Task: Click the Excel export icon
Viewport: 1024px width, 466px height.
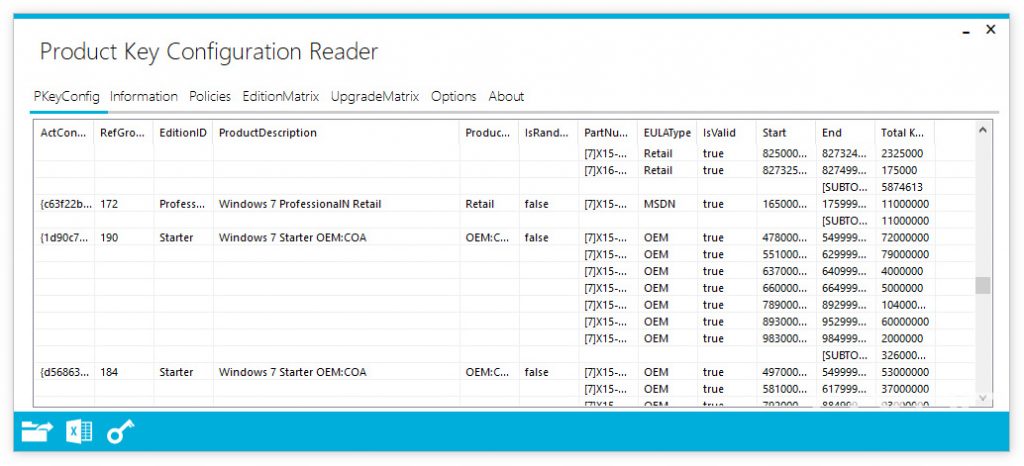Action: coord(79,432)
